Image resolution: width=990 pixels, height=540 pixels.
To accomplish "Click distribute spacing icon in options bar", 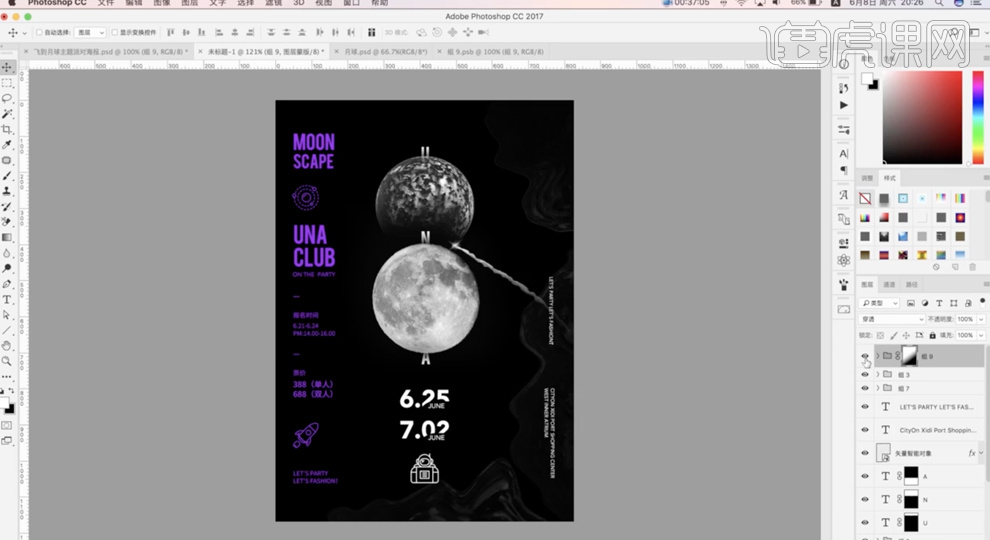I will coord(371,32).
